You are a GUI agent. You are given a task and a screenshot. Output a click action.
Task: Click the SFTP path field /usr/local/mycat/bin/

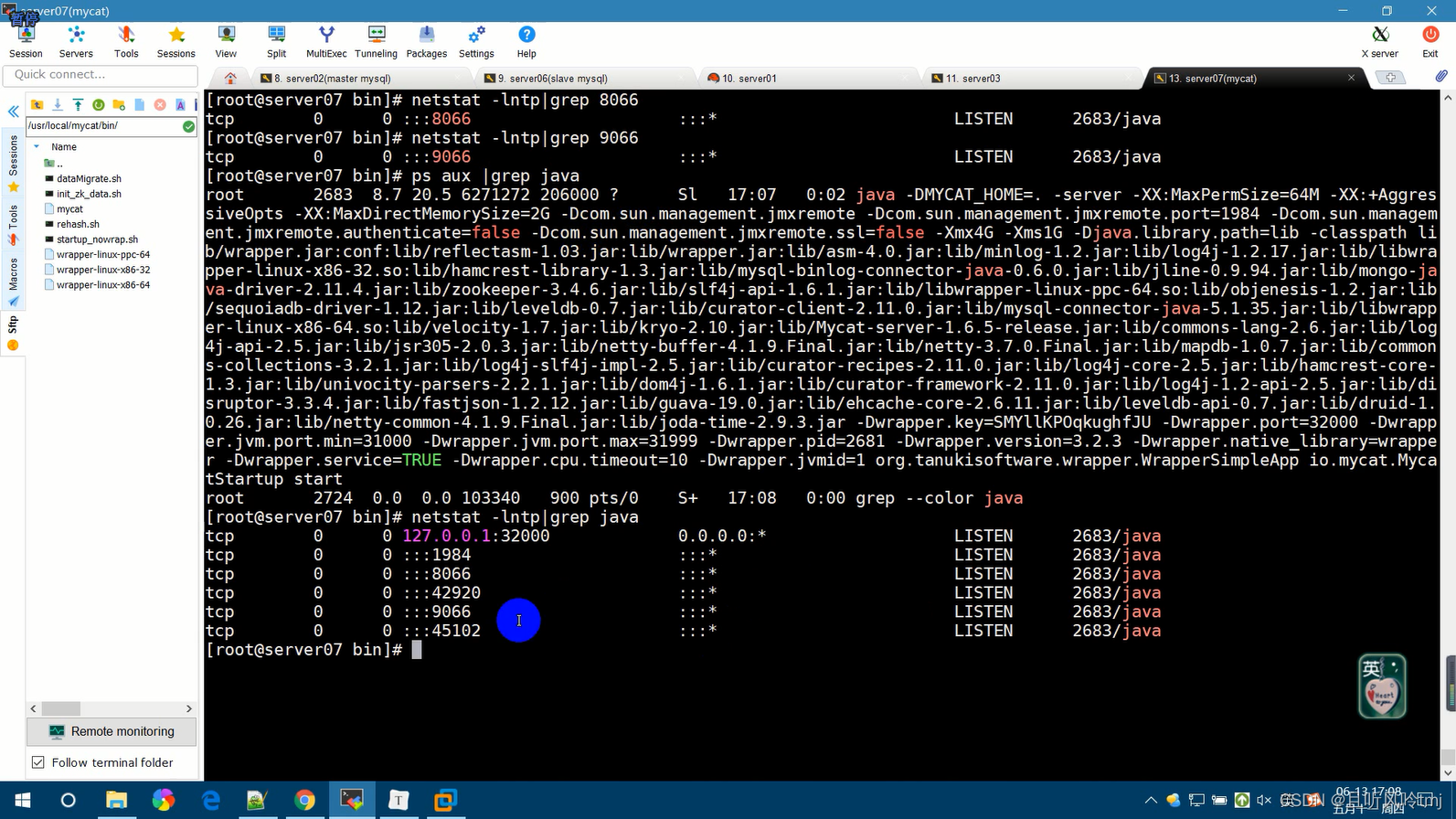point(103,126)
